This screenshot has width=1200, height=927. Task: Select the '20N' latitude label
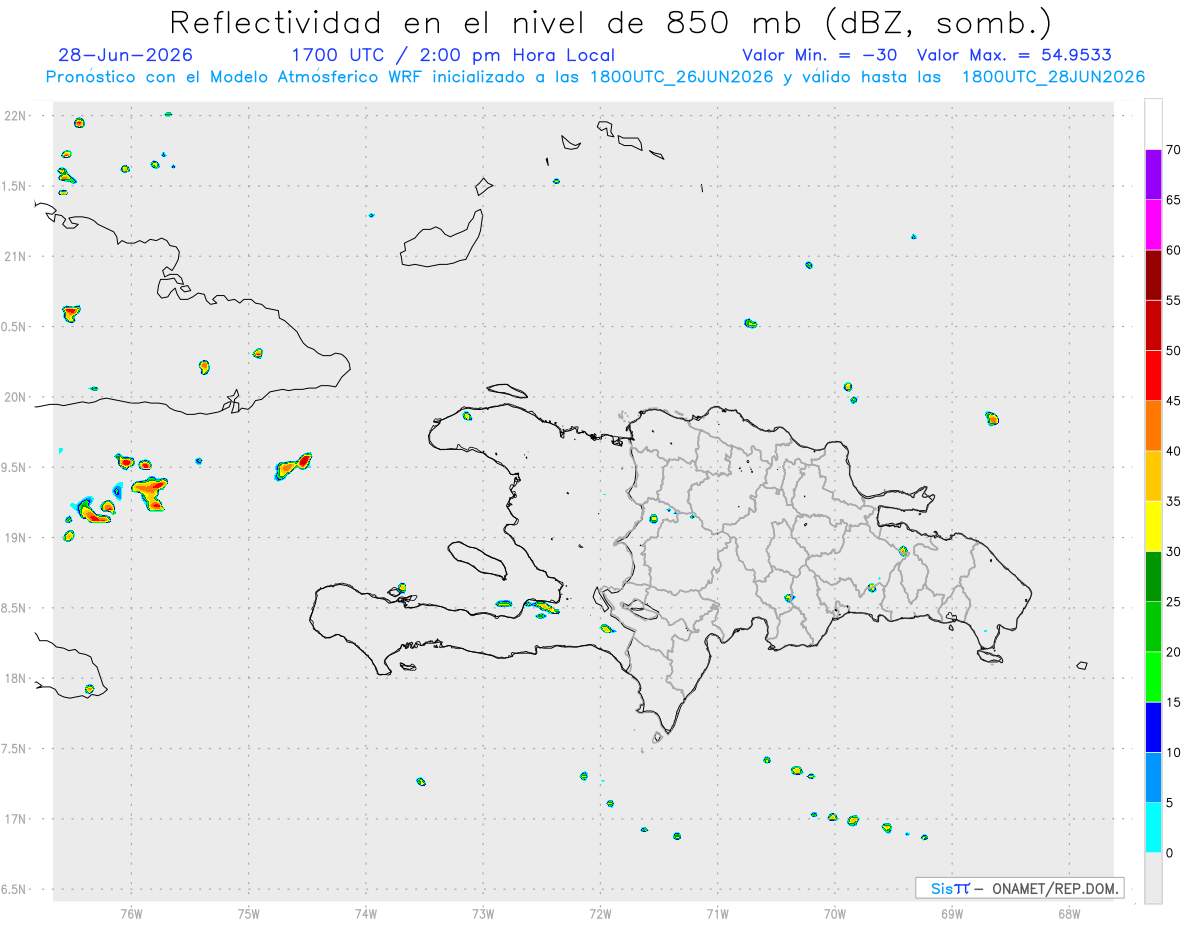16,397
